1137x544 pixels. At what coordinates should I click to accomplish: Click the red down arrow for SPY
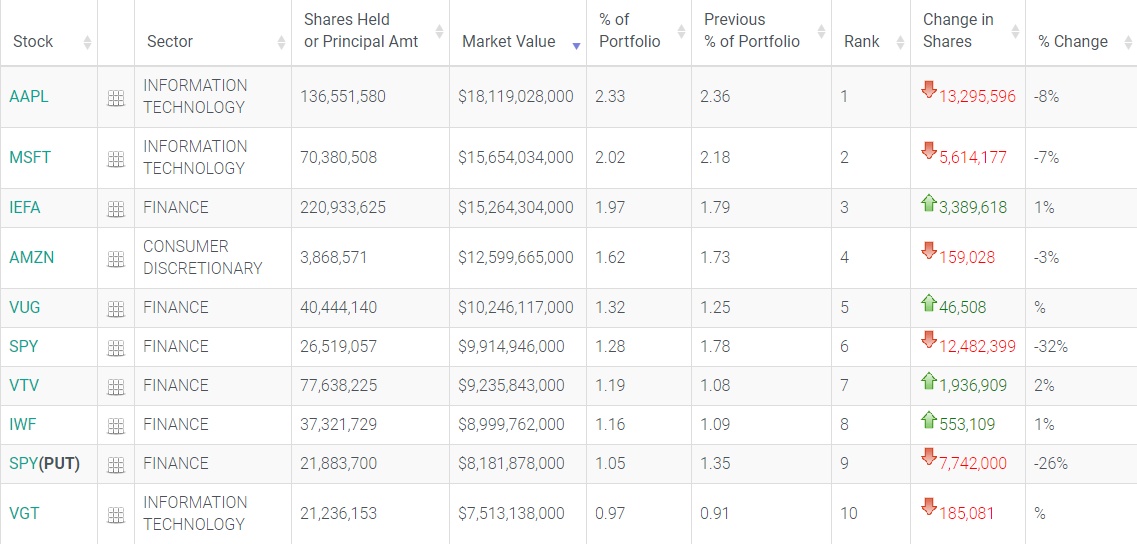[x=929, y=341]
